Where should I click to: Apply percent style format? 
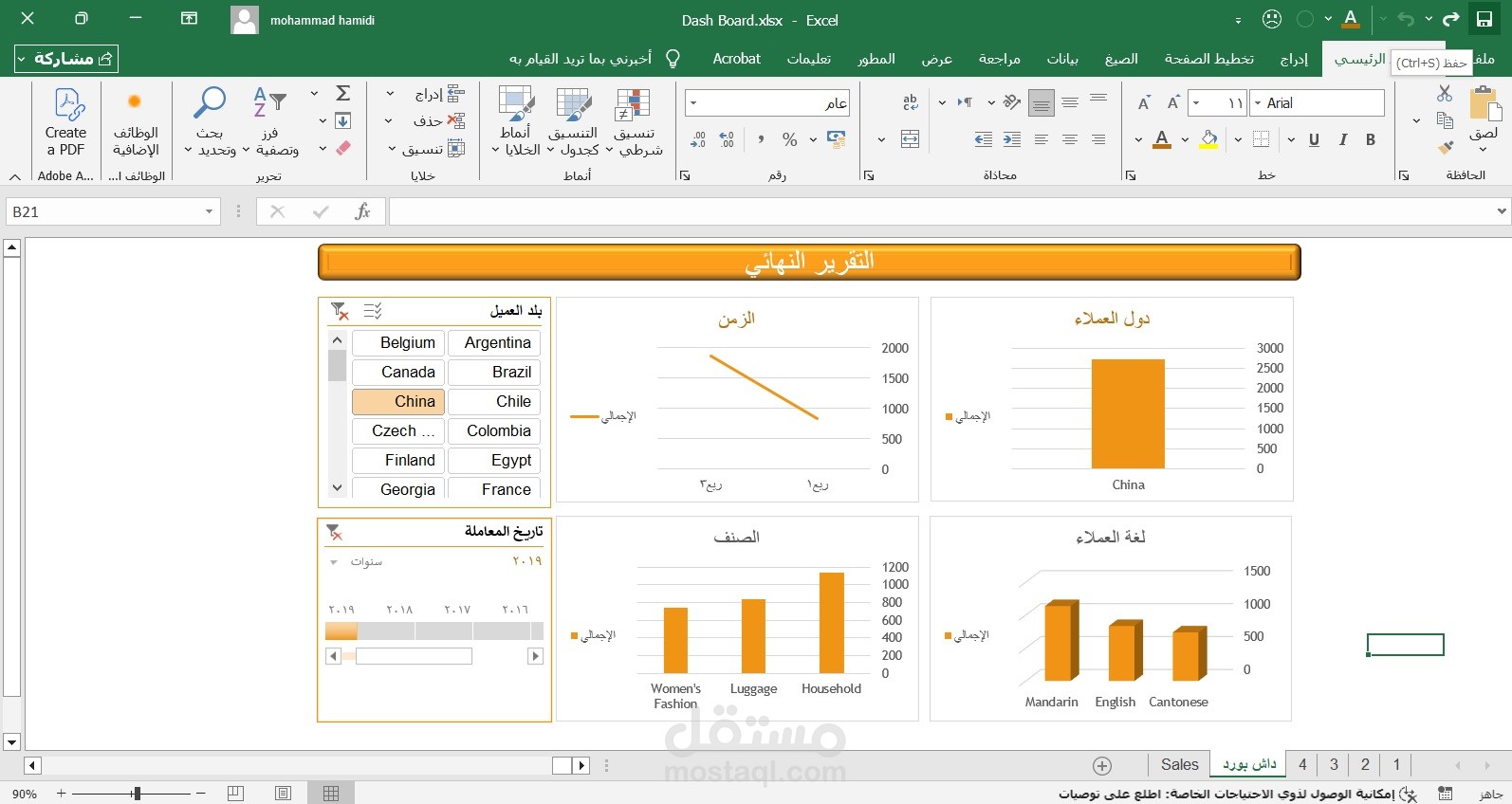tap(789, 140)
